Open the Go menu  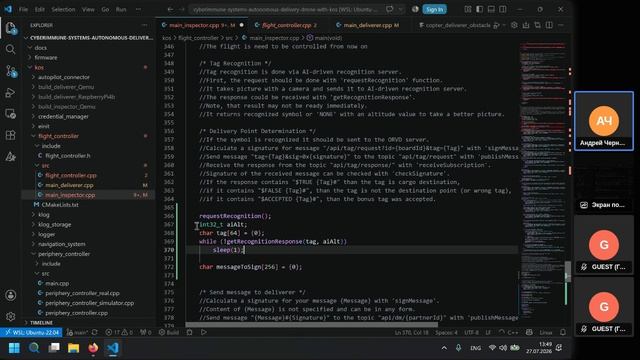point(105,9)
